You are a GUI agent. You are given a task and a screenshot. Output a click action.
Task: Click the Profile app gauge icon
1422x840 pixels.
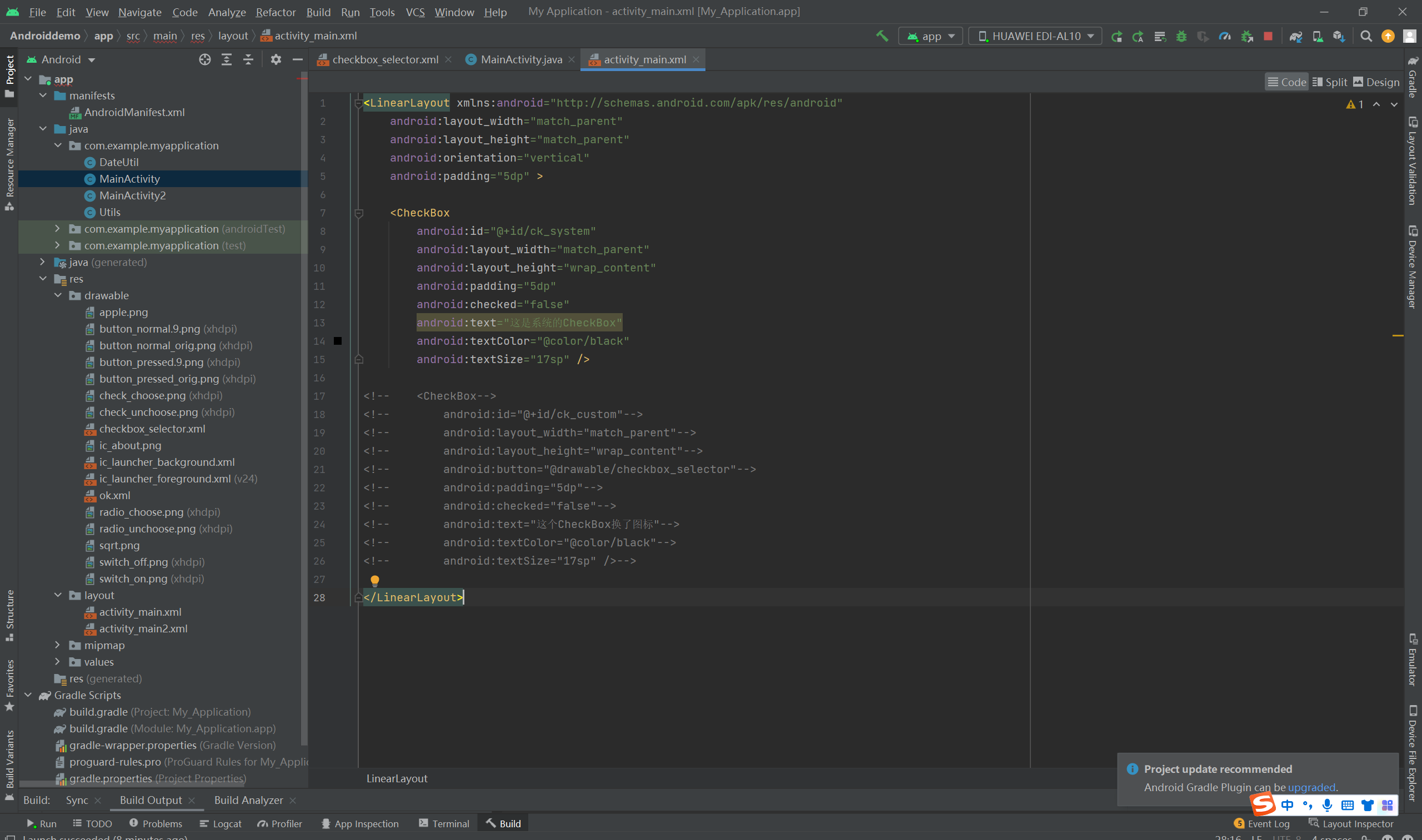(x=1224, y=36)
